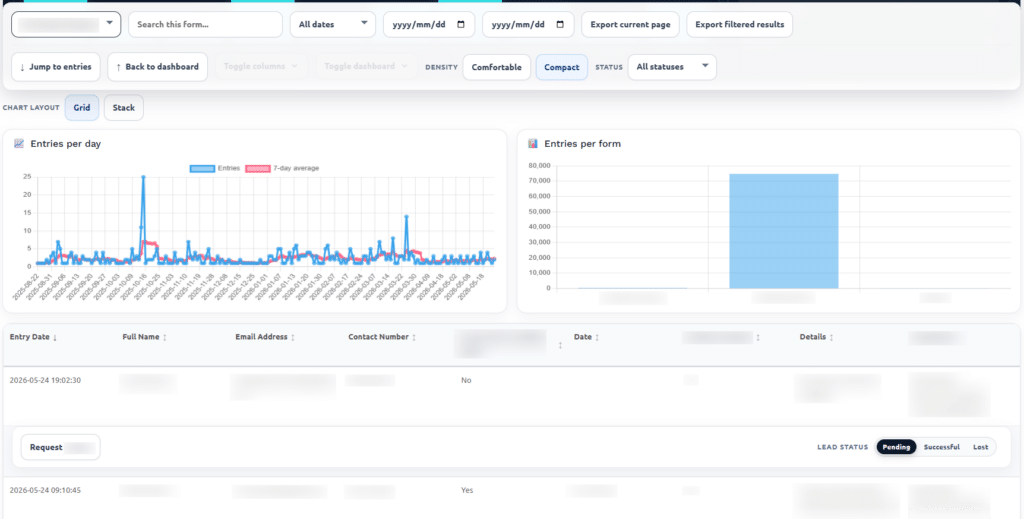The image size is (1024, 519).
Task: Select Comfortable density
Action: 496,67
